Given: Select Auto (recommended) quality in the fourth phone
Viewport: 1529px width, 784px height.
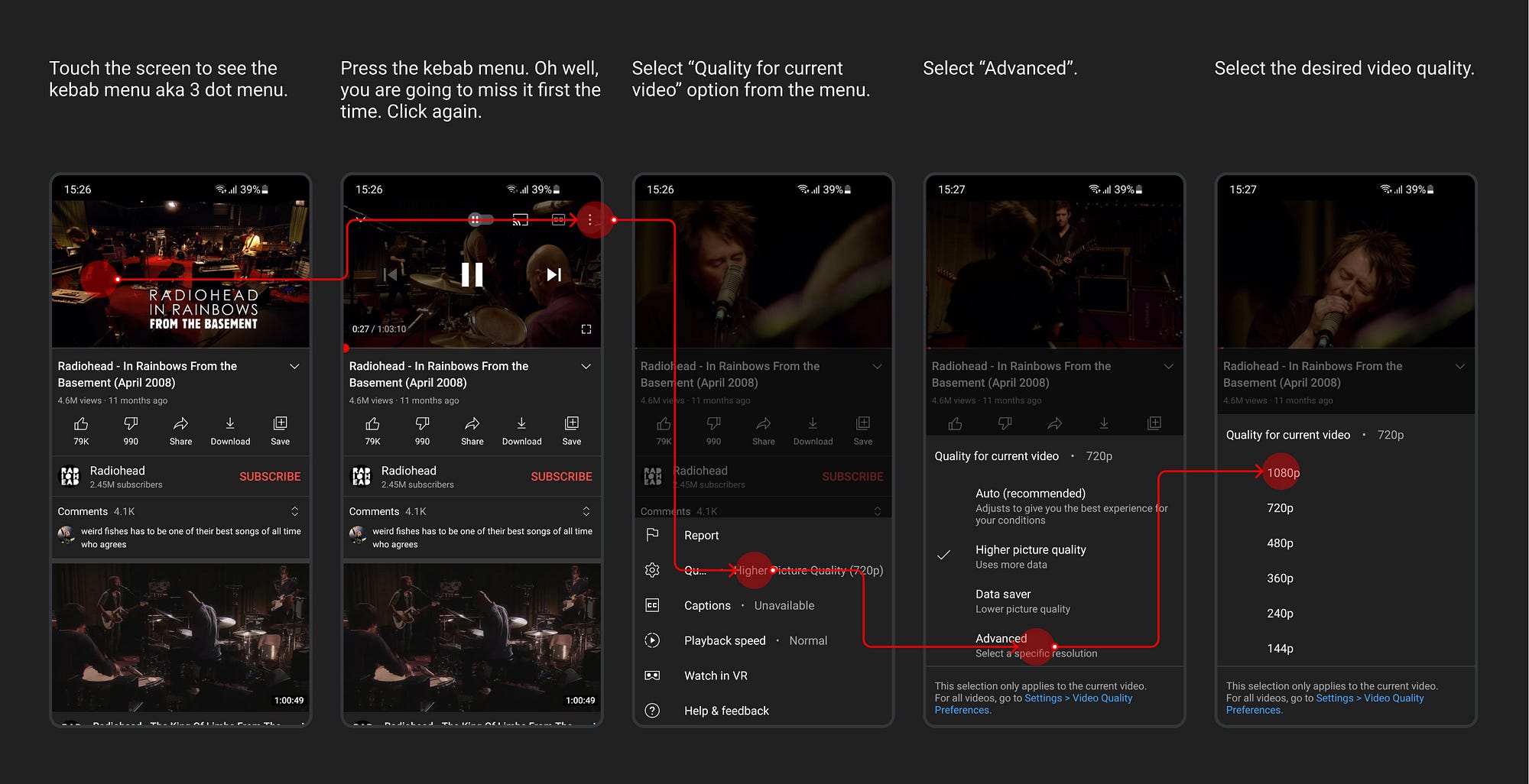Looking at the screenshot, I should [x=1054, y=506].
